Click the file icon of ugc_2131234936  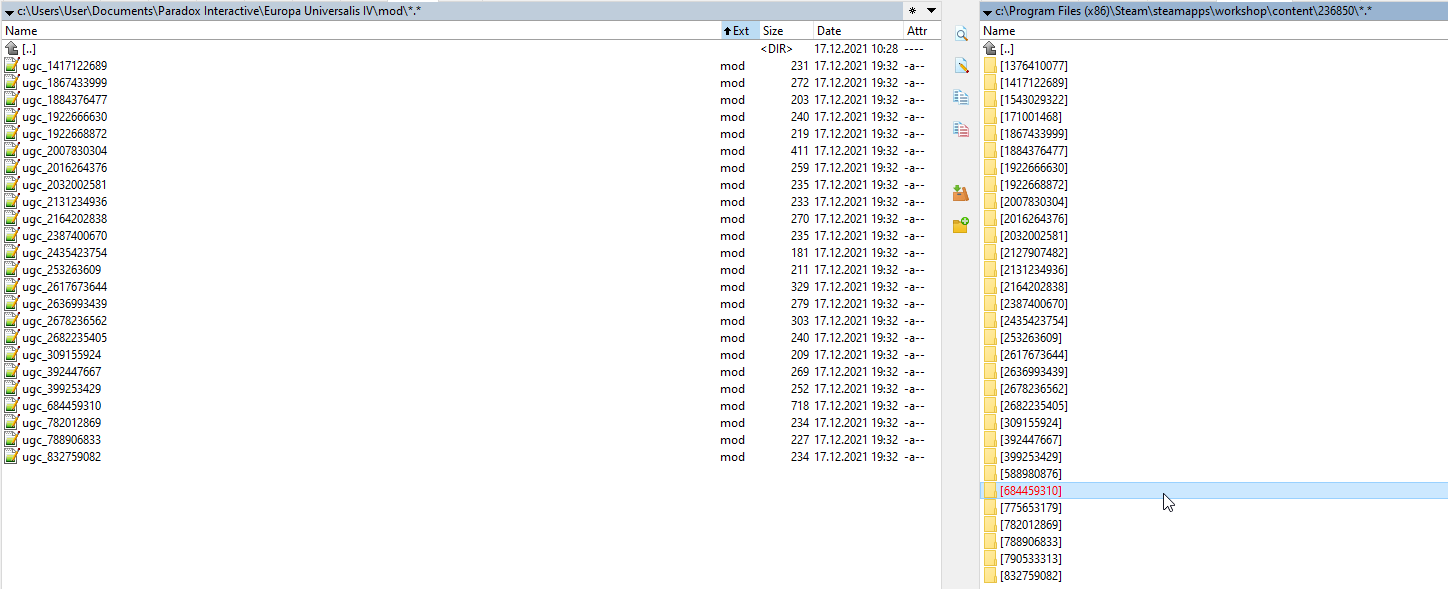coord(11,202)
